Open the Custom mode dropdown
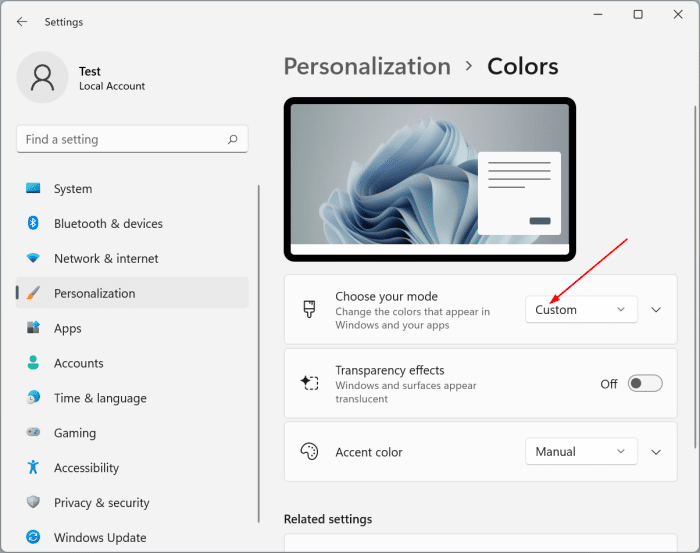This screenshot has height=553, width=700. 581,309
